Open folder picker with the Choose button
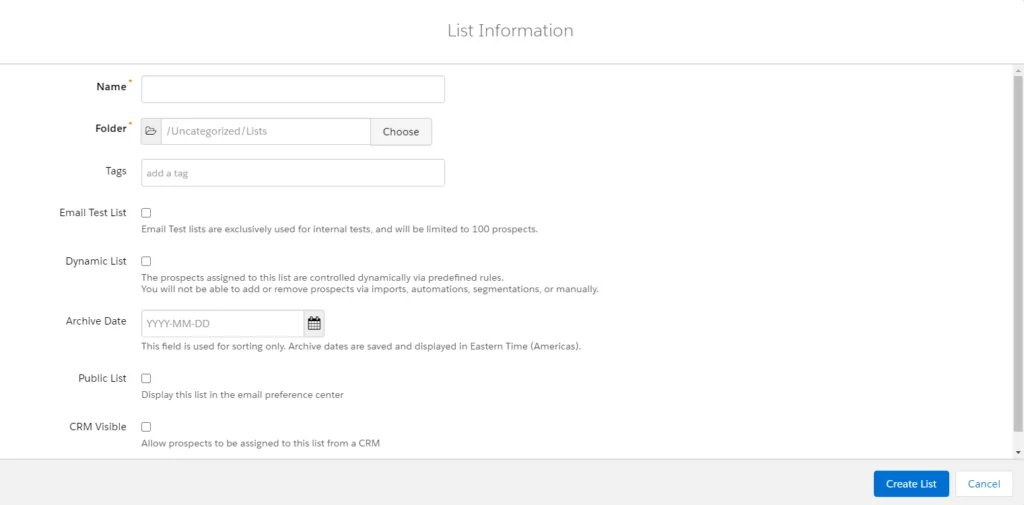 401,131
